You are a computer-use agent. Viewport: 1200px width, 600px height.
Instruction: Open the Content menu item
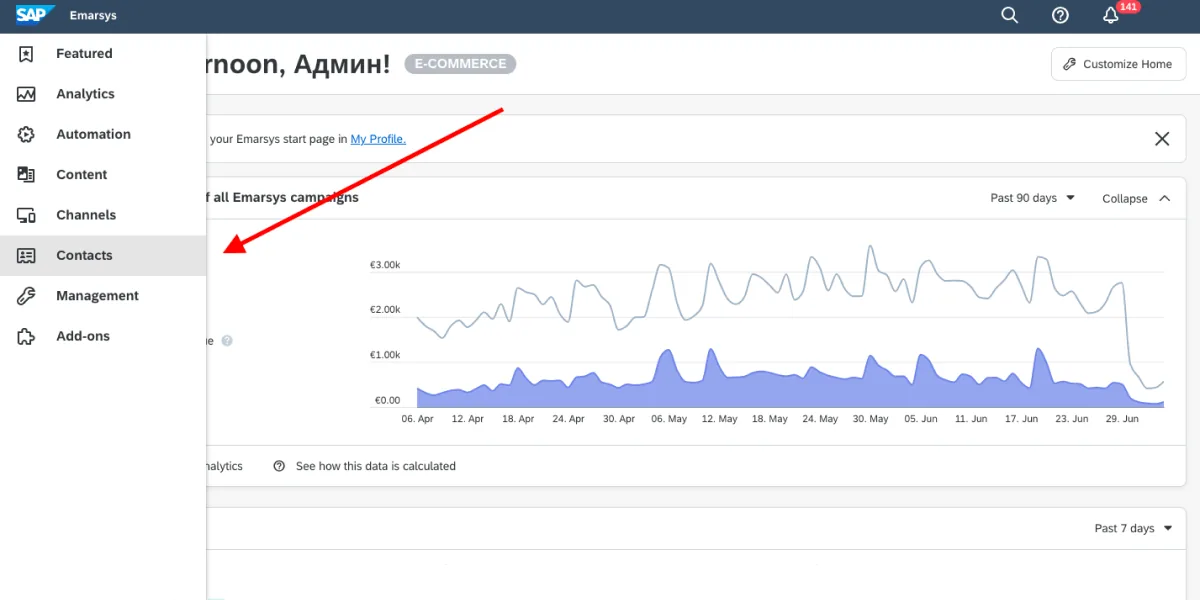pos(103,175)
